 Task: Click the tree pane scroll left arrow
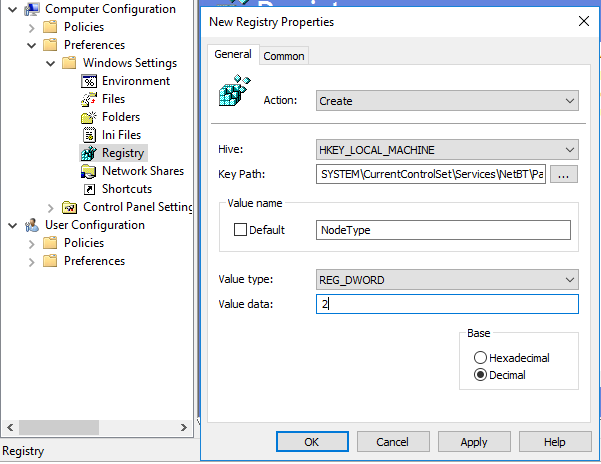tap(10, 428)
